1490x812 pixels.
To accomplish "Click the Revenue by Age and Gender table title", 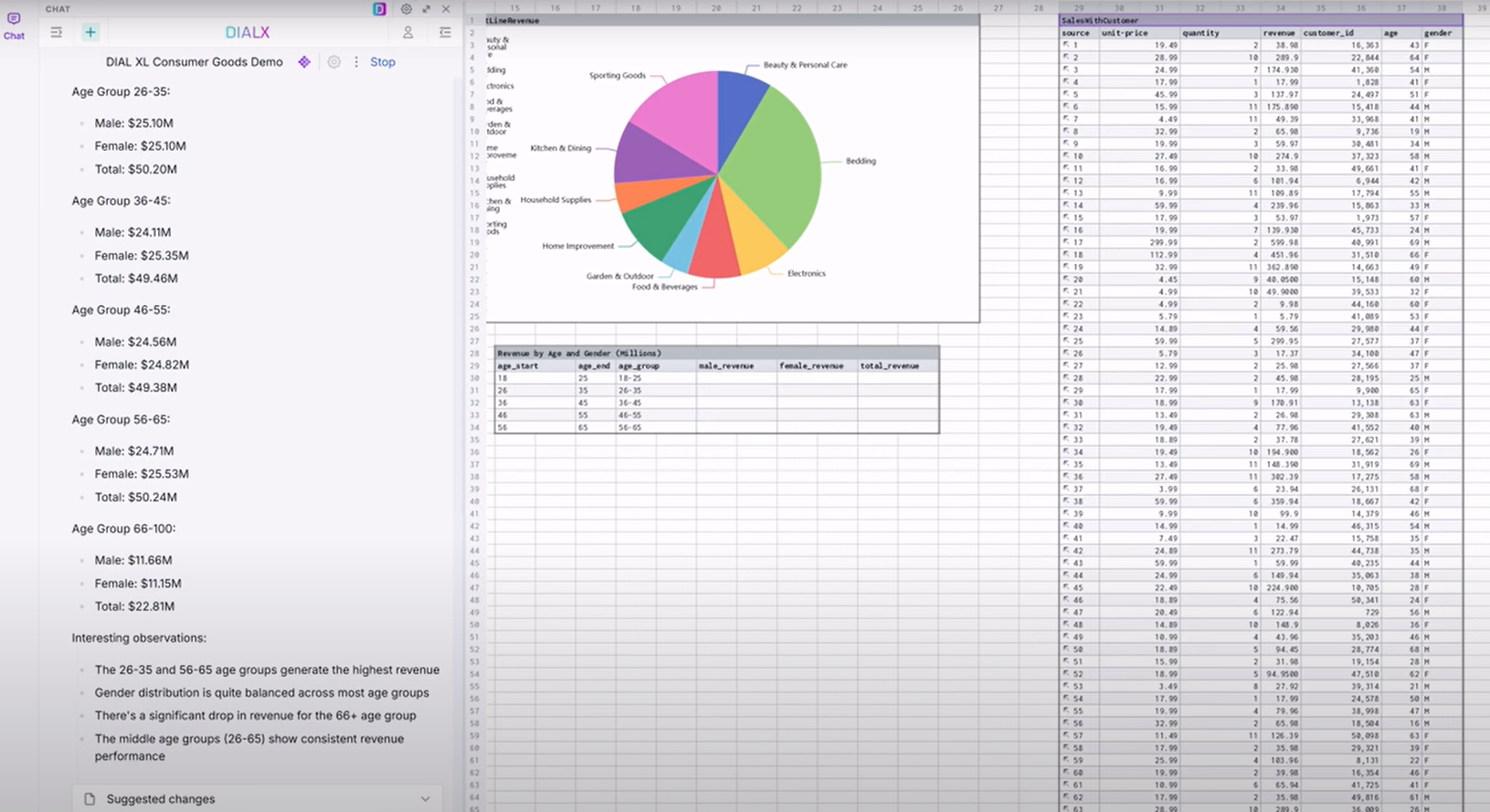I will [x=579, y=353].
